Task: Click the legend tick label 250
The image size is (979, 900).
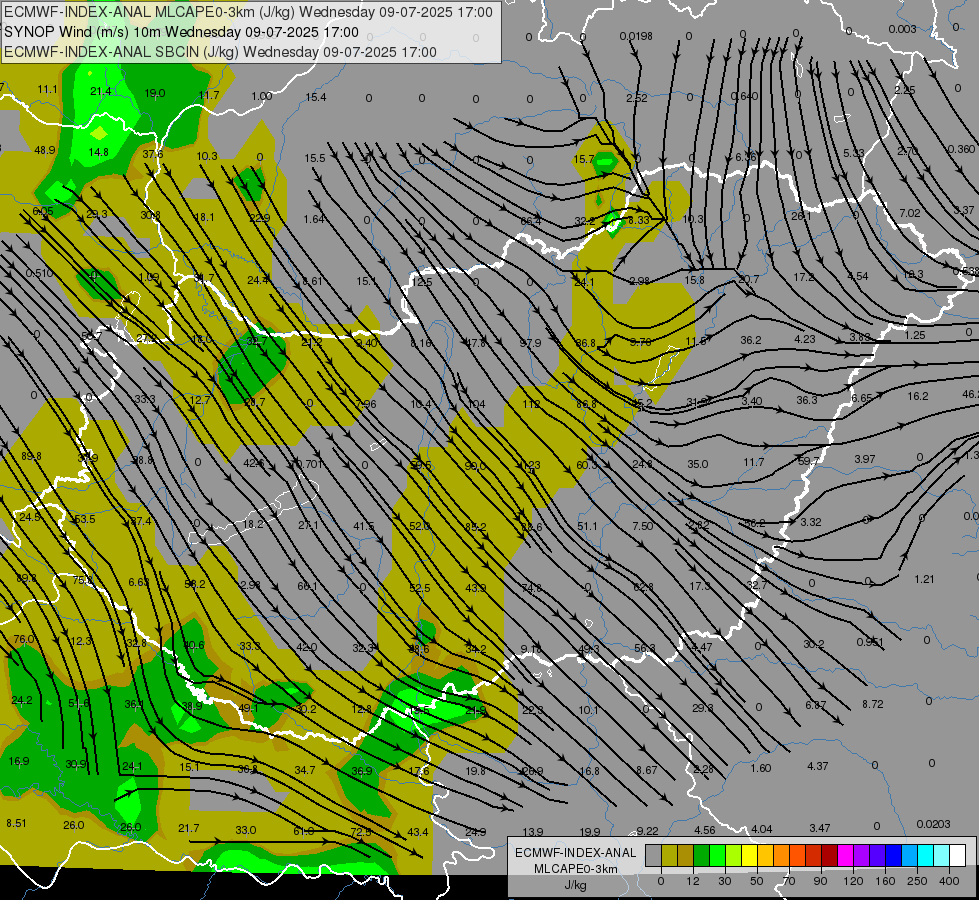Action: click(917, 881)
